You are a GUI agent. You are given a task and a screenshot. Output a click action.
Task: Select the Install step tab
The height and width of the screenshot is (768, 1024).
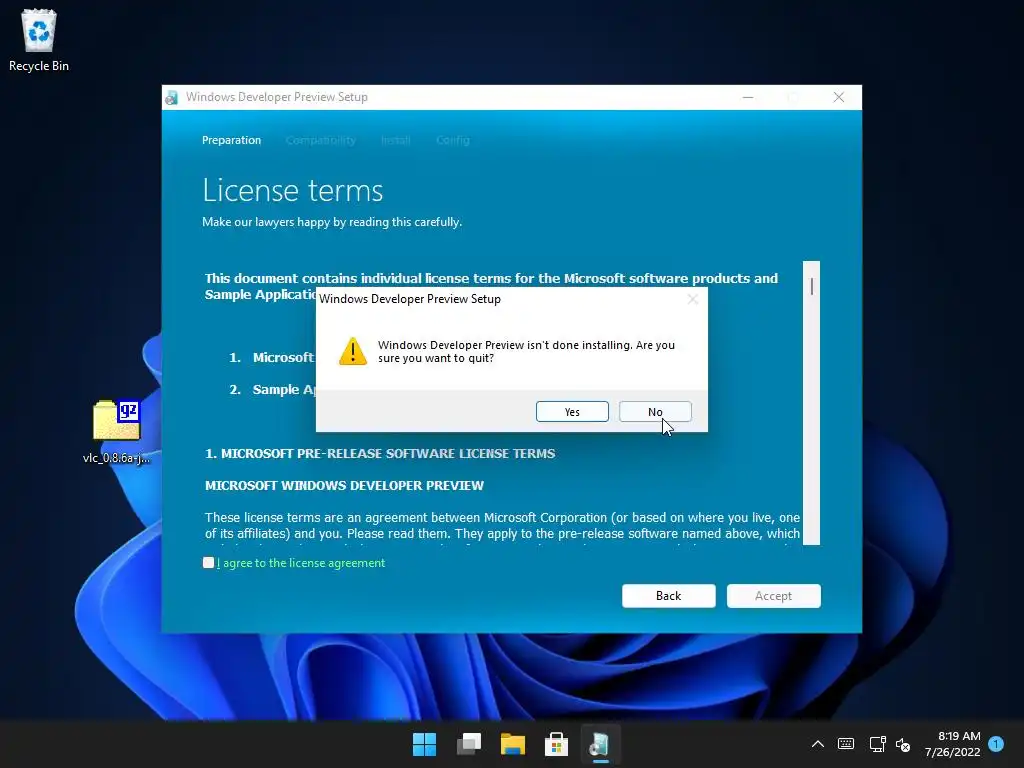(396, 140)
